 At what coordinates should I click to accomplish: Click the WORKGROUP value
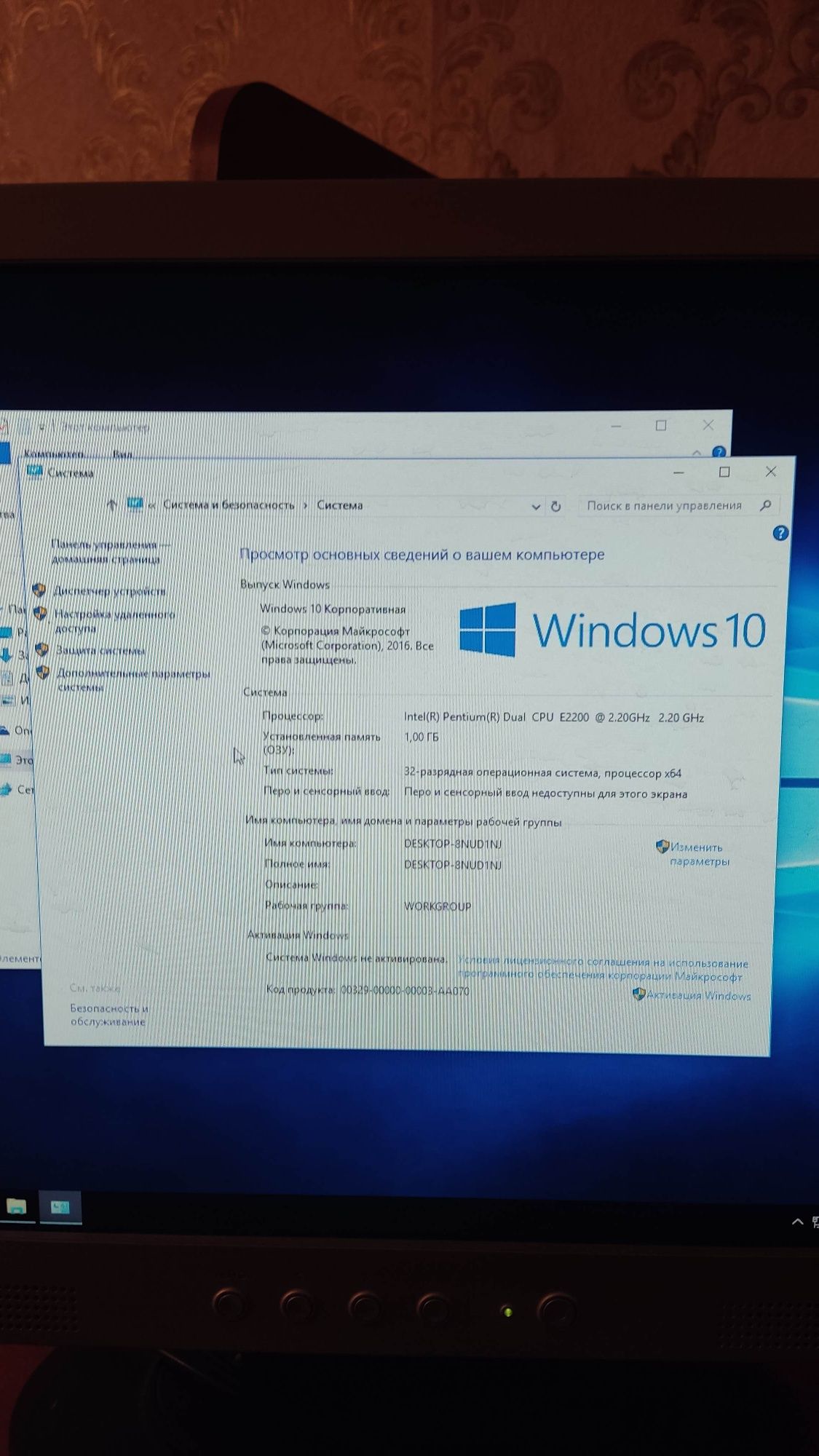[438, 906]
